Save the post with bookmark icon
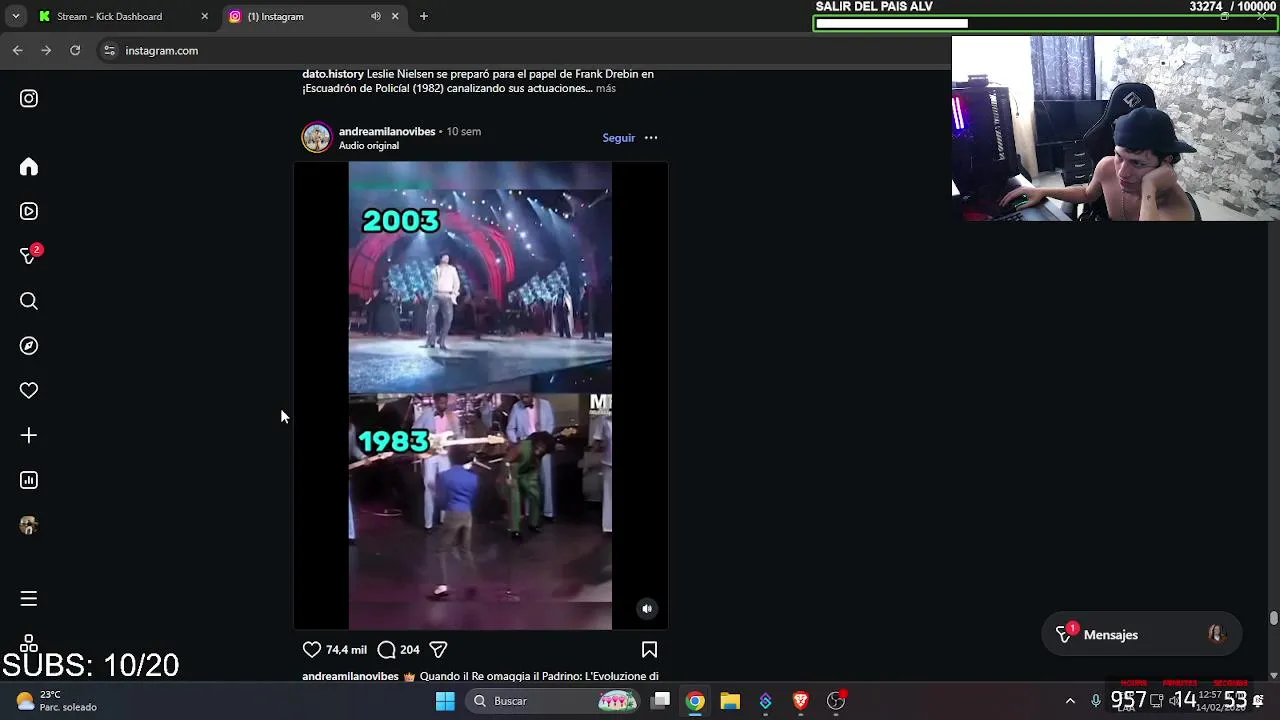This screenshot has width=1280, height=720. click(649, 650)
